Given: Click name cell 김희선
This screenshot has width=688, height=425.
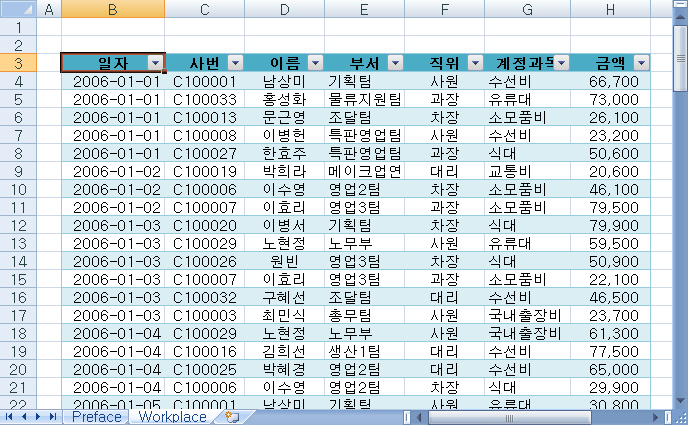Looking at the screenshot, I should point(284,351).
